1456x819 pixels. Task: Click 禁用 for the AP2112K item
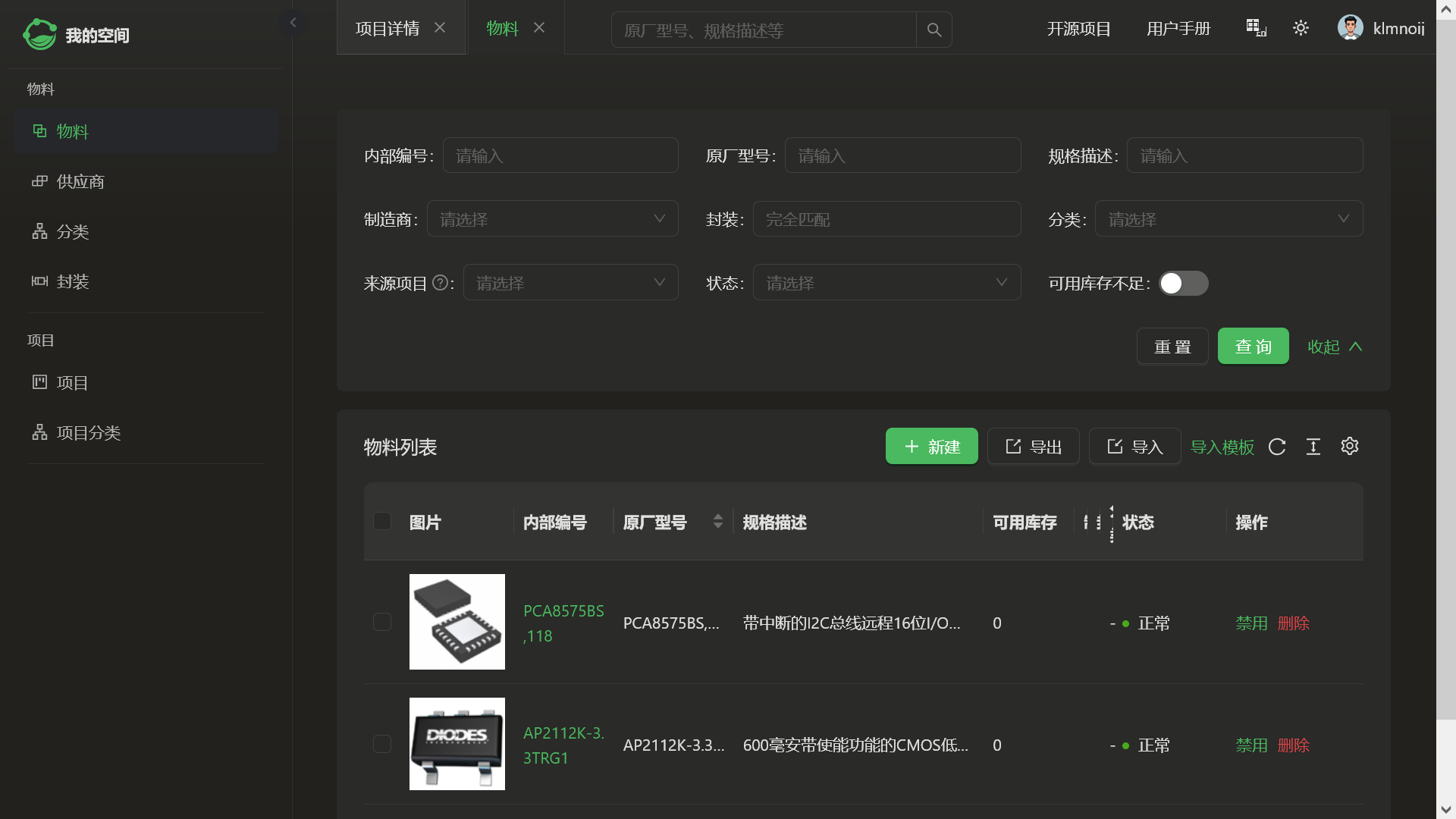[1250, 745]
